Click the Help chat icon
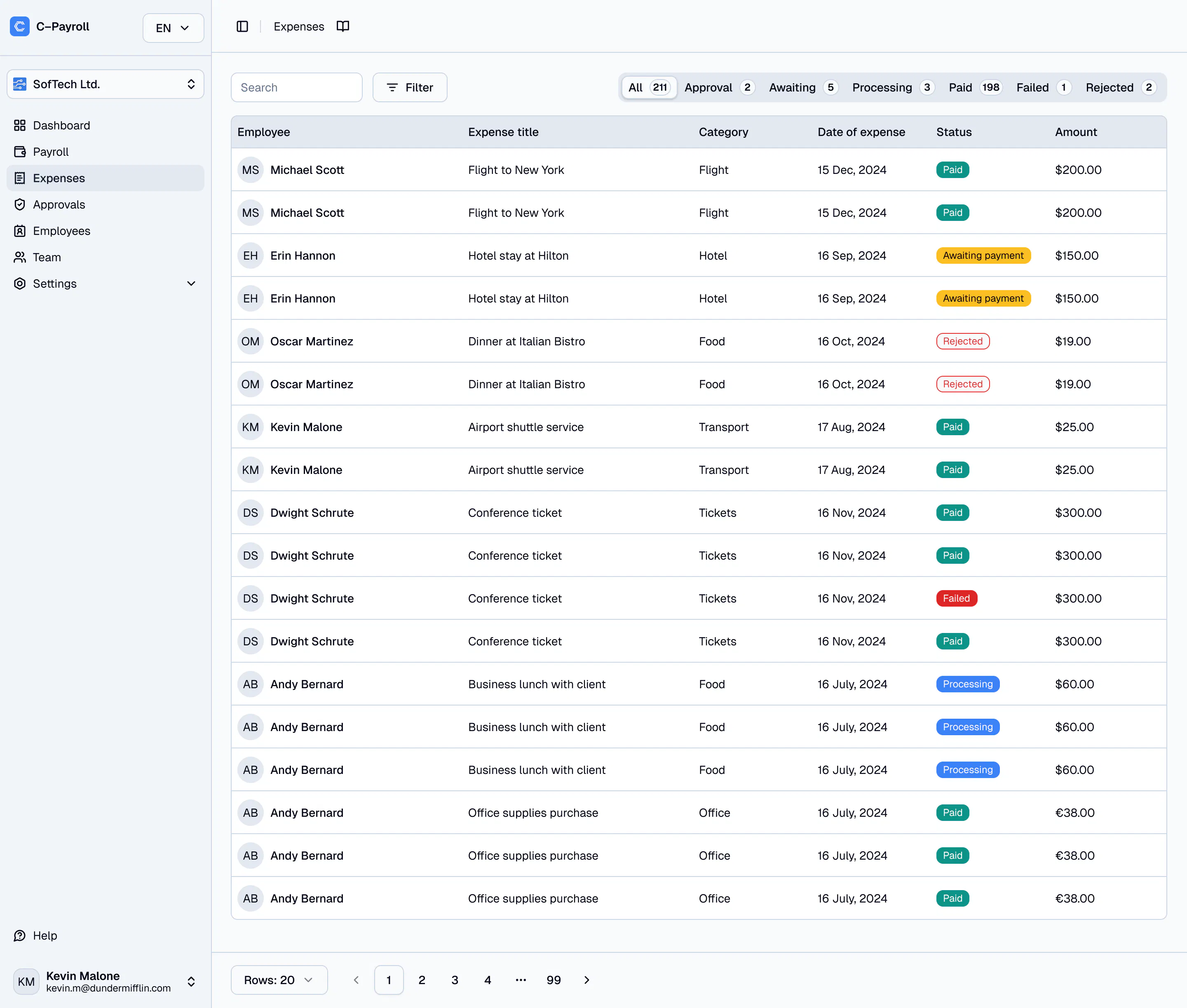This screenshot has width=1187, height=1008. point(20,935)
